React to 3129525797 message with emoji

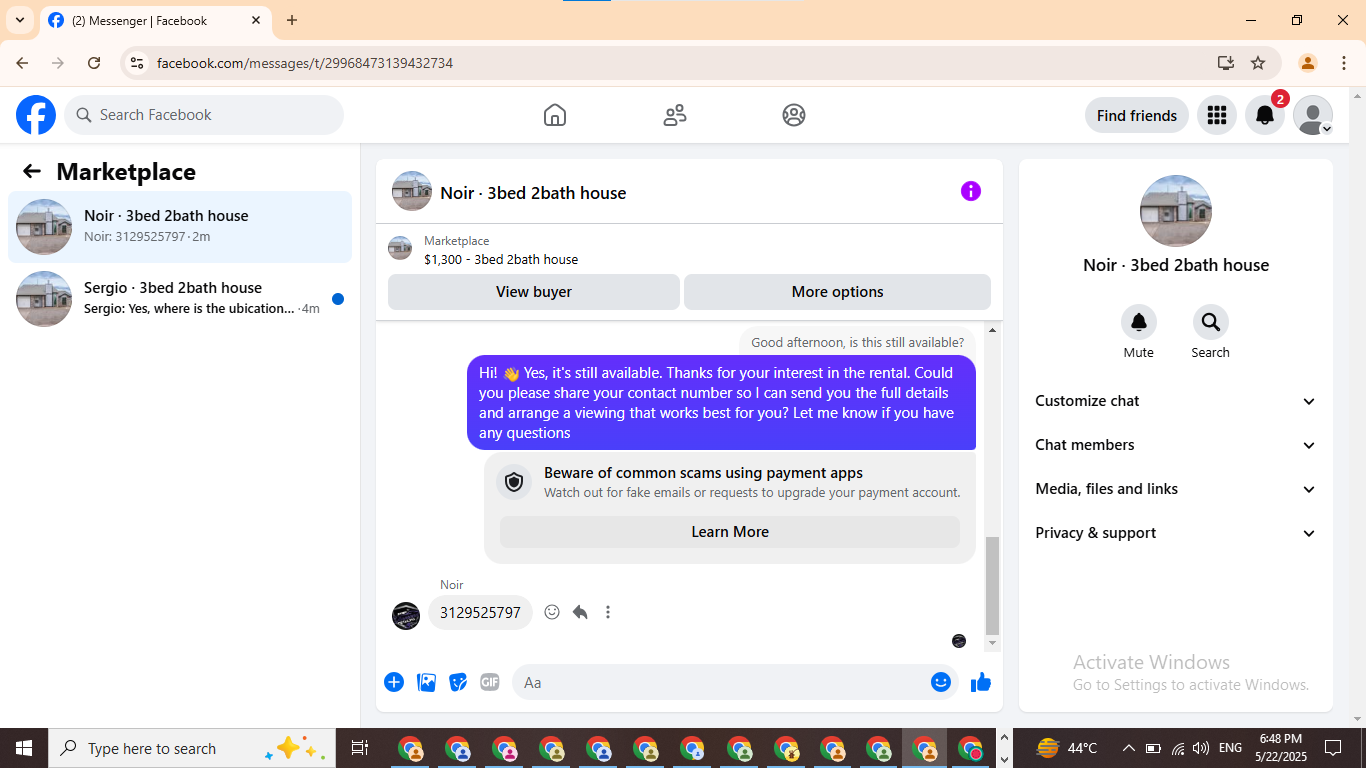point(552,612)
